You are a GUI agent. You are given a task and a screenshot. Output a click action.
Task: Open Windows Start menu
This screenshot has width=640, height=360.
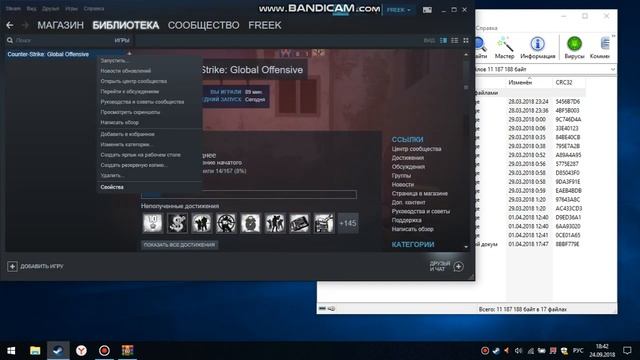[11, 351]
